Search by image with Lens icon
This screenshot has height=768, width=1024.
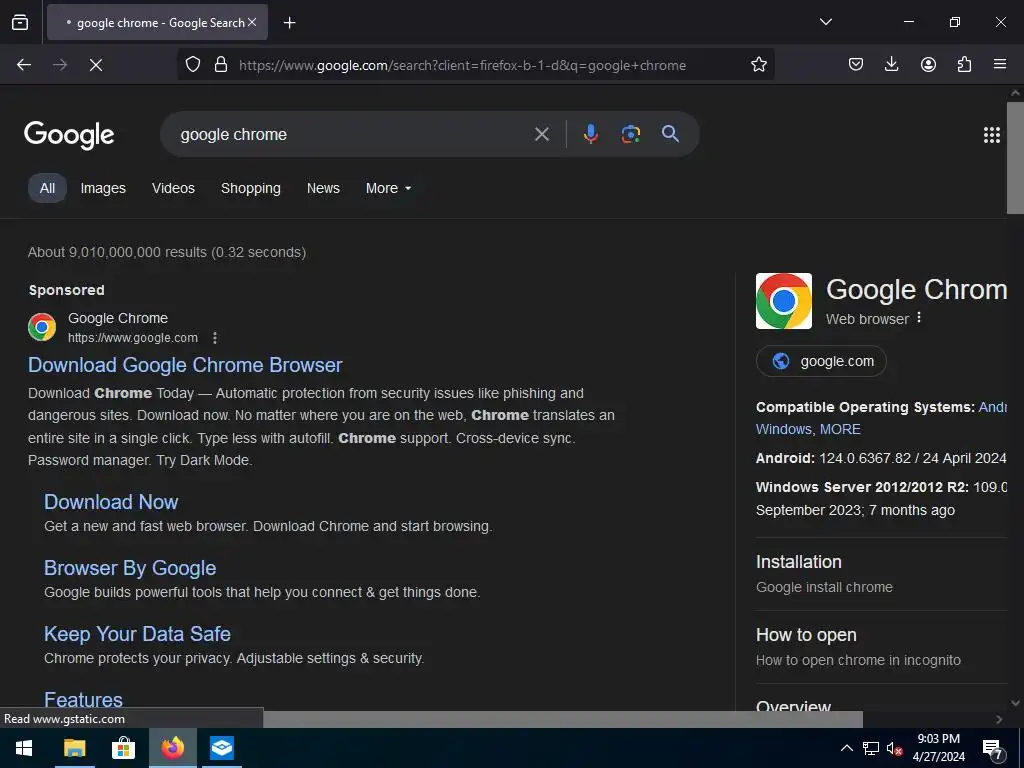(630, 134)
